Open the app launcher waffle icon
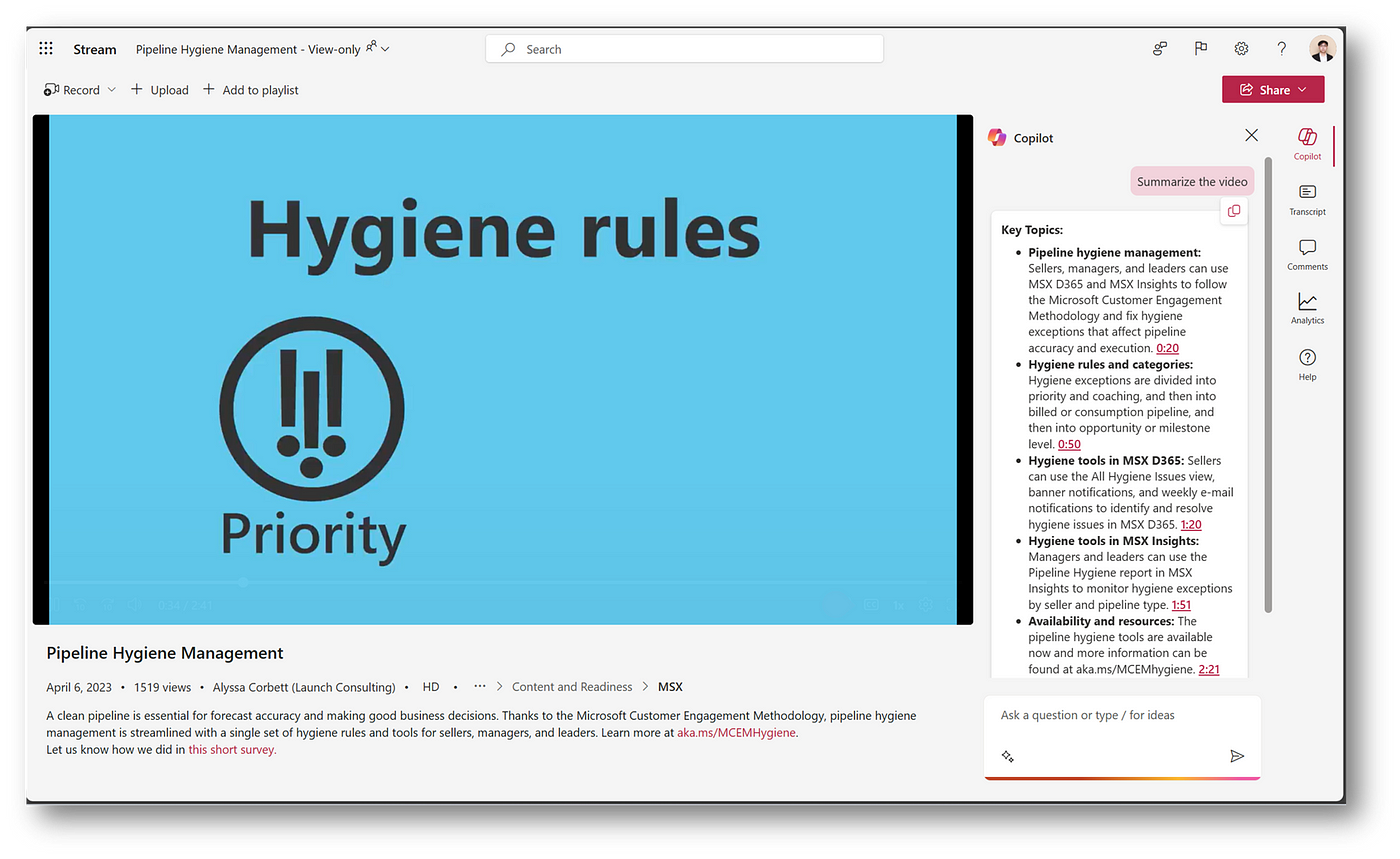 point(46,49)
